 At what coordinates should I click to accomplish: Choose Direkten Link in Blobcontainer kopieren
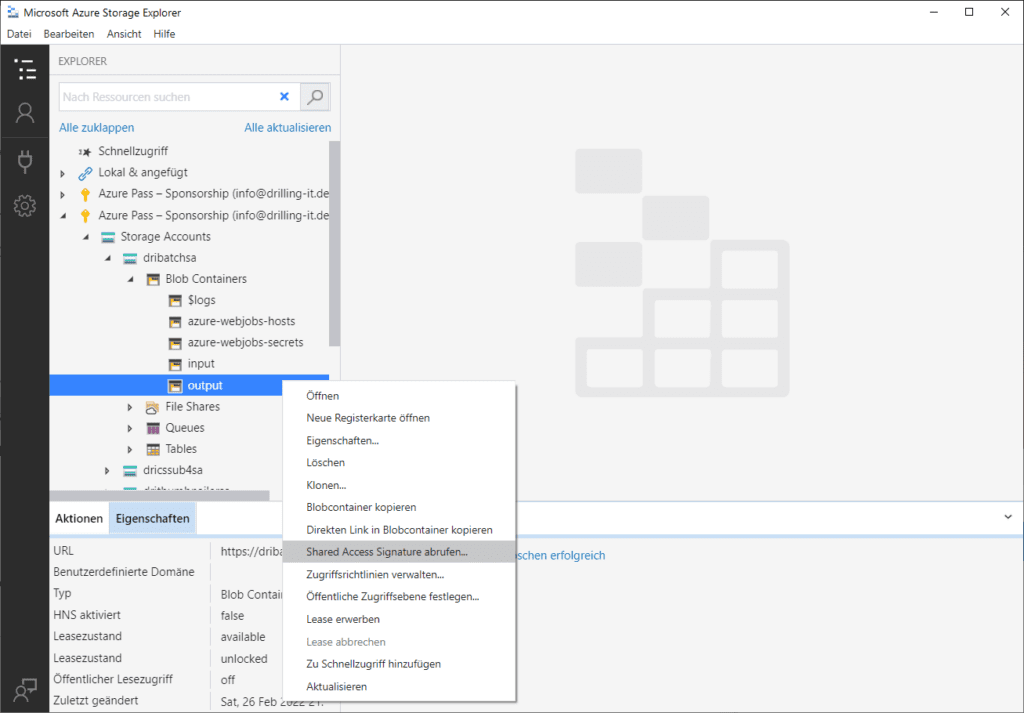399,530
